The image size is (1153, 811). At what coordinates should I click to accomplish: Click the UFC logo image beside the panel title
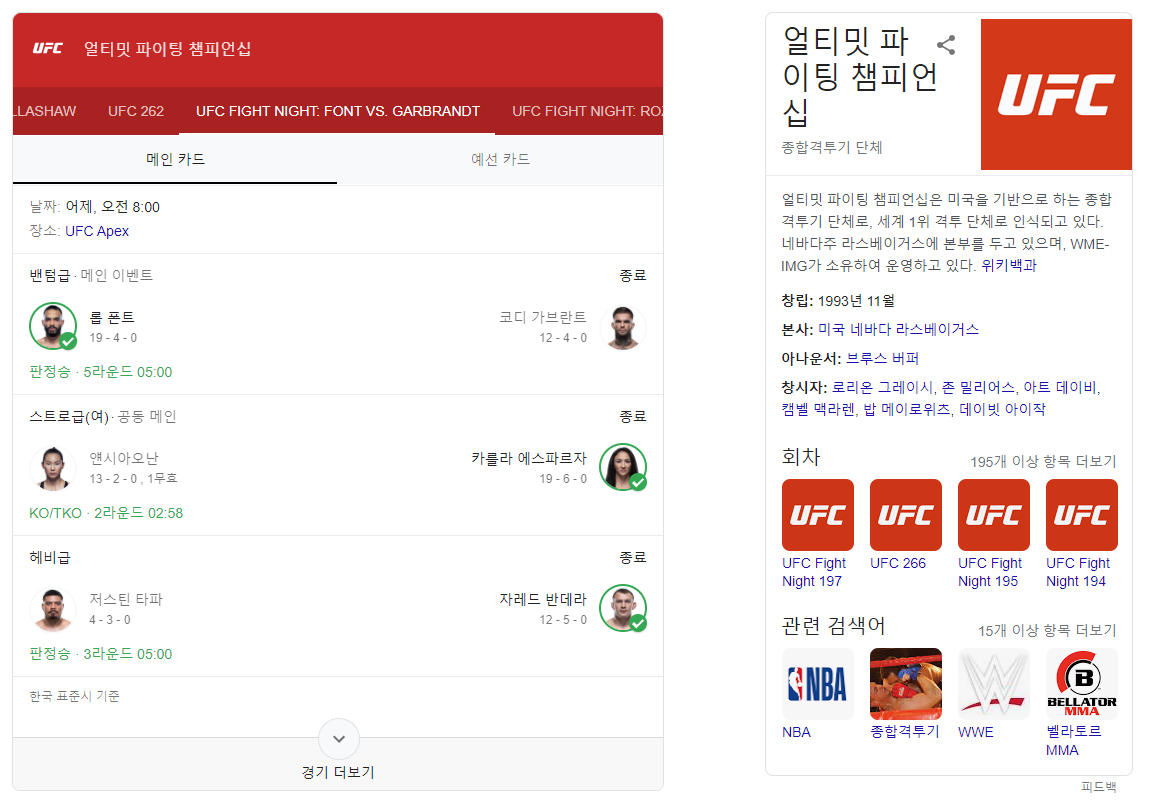pos(1056,94)
